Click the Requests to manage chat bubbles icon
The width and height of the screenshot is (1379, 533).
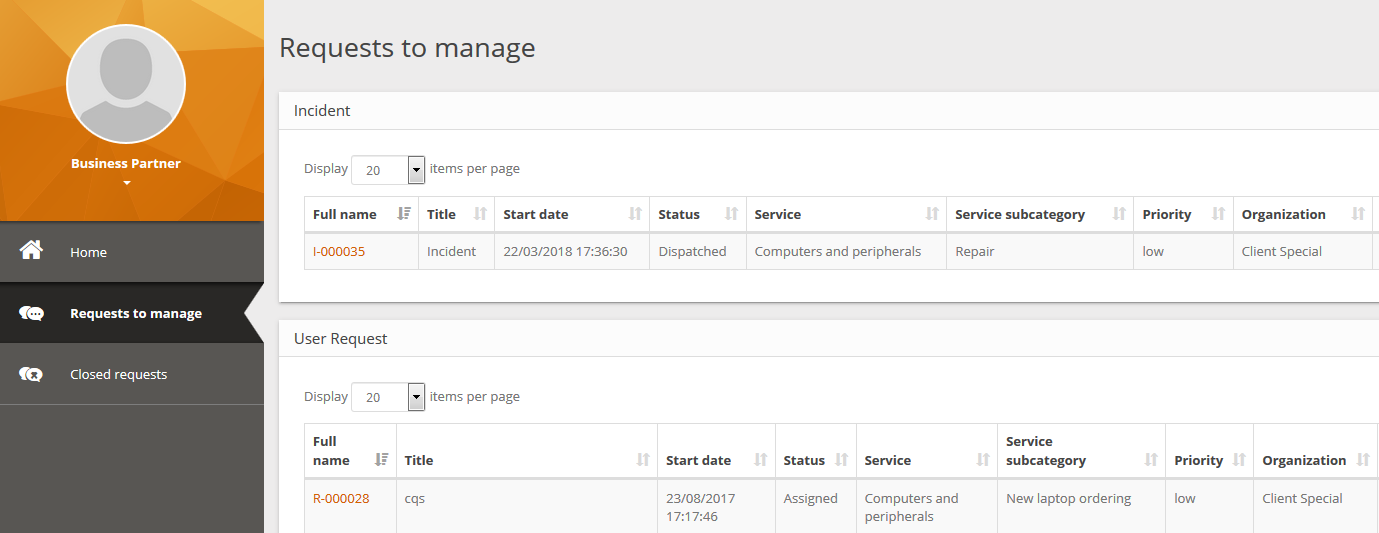[31, 313]
